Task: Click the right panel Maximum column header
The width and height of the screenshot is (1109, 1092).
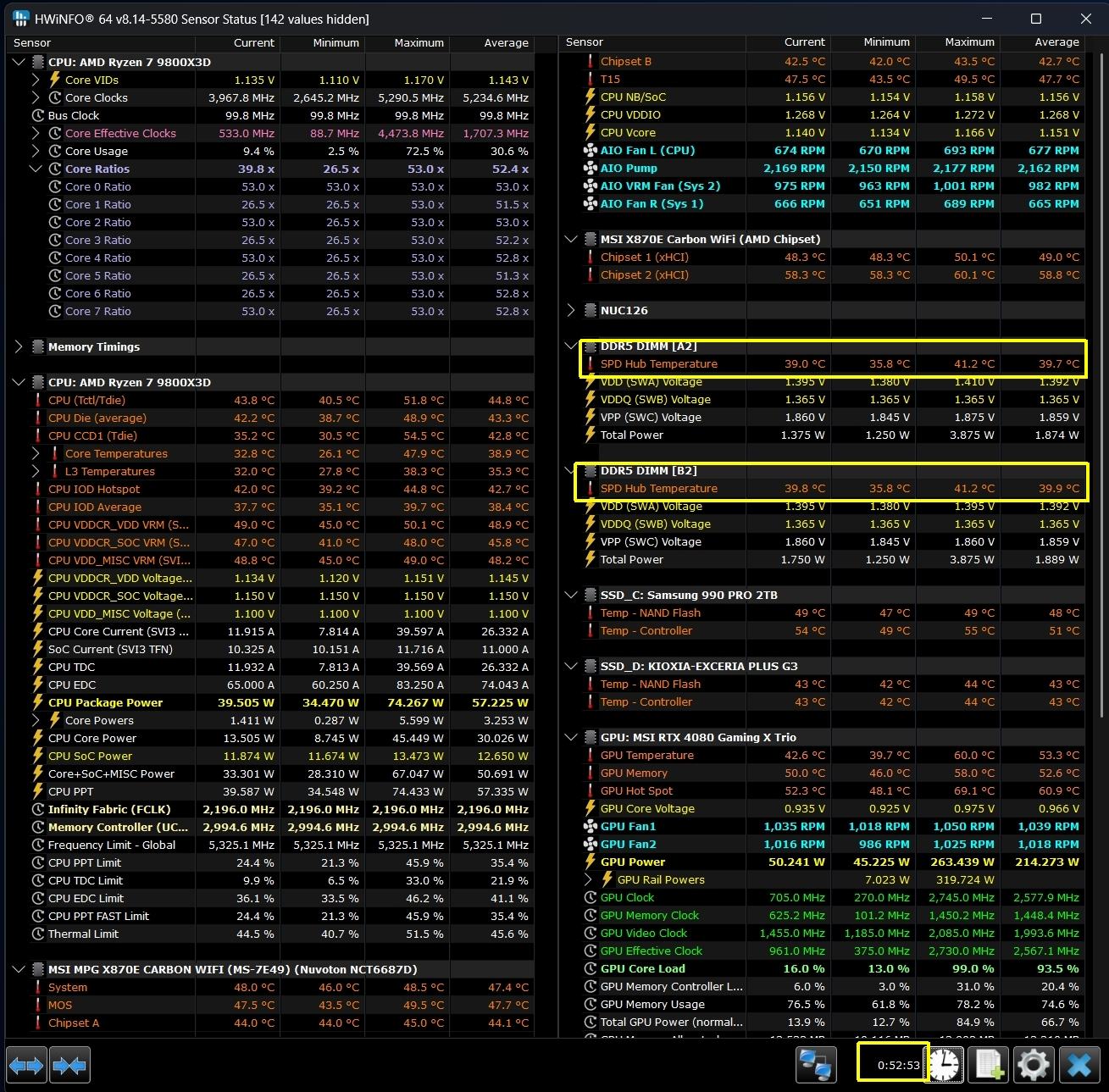Action: pyautogui.click(x=957, y=42)
